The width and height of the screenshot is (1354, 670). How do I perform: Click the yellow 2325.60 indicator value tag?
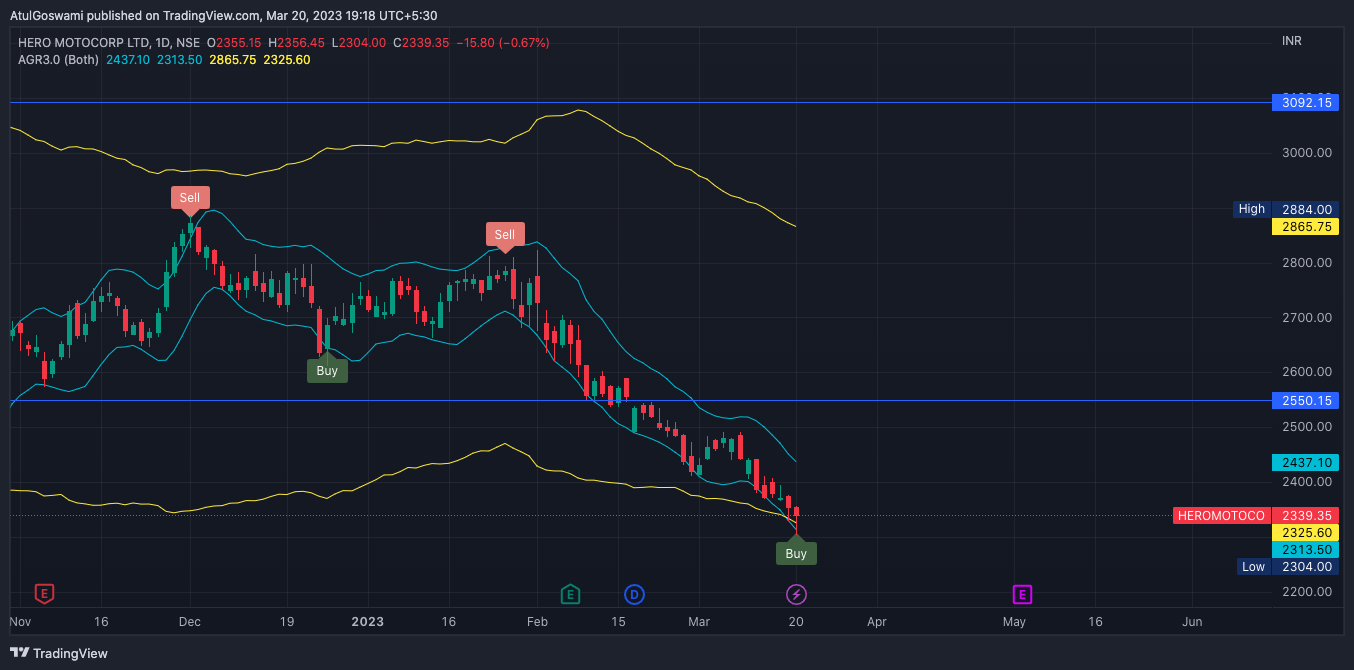(1304, 533)
